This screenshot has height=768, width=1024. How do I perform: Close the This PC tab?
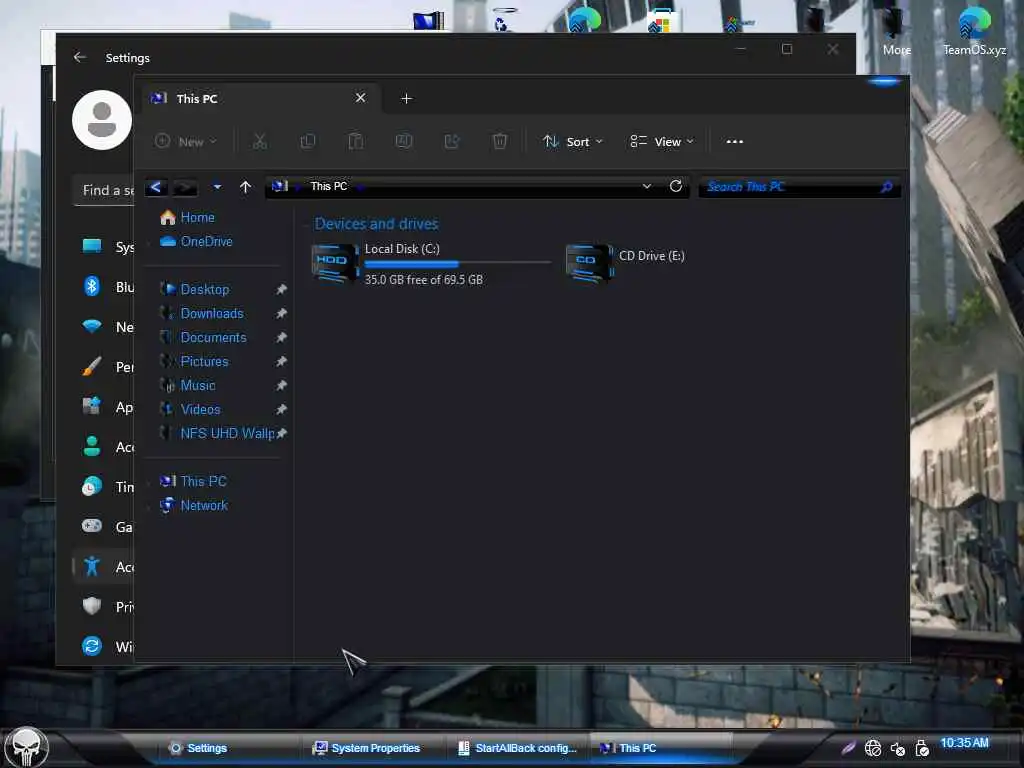click(x=360, y=98)
